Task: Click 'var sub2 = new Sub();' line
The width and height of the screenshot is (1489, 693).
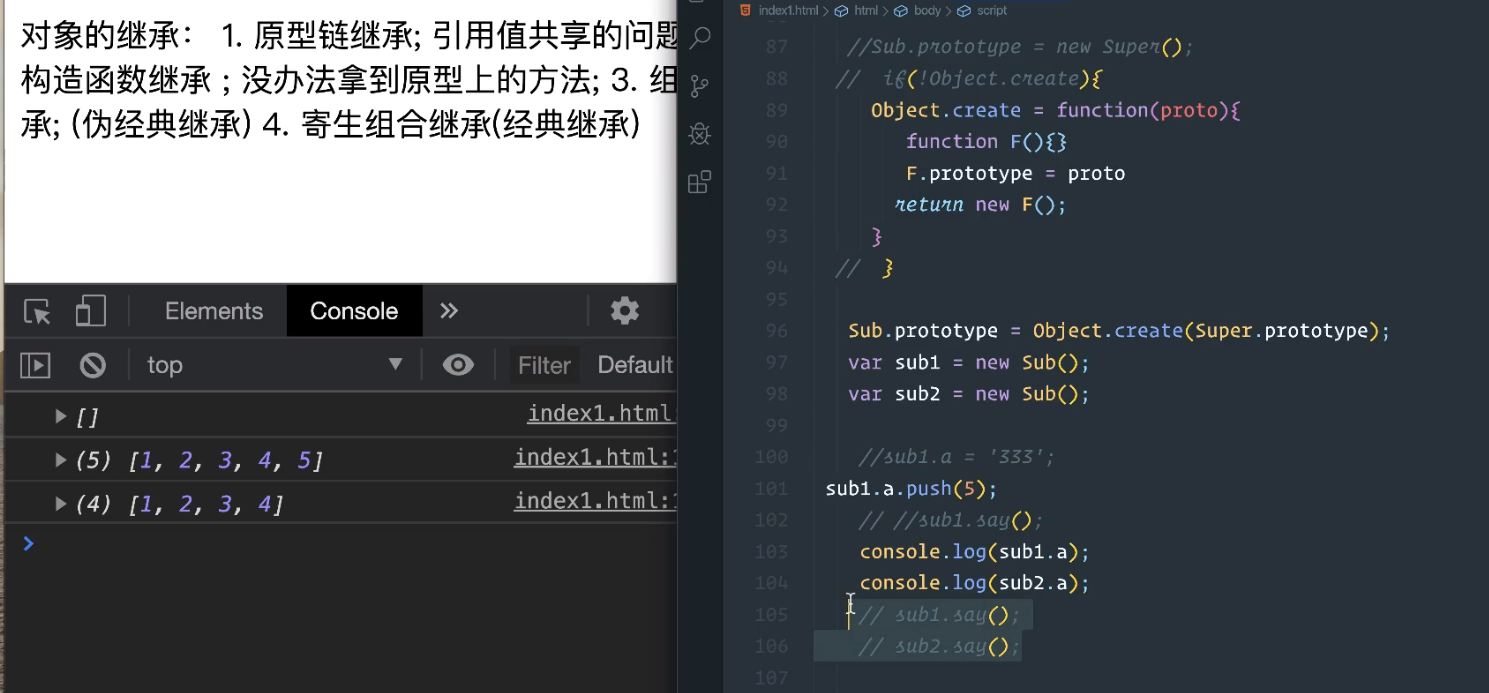Action: (x=968, y=394)
